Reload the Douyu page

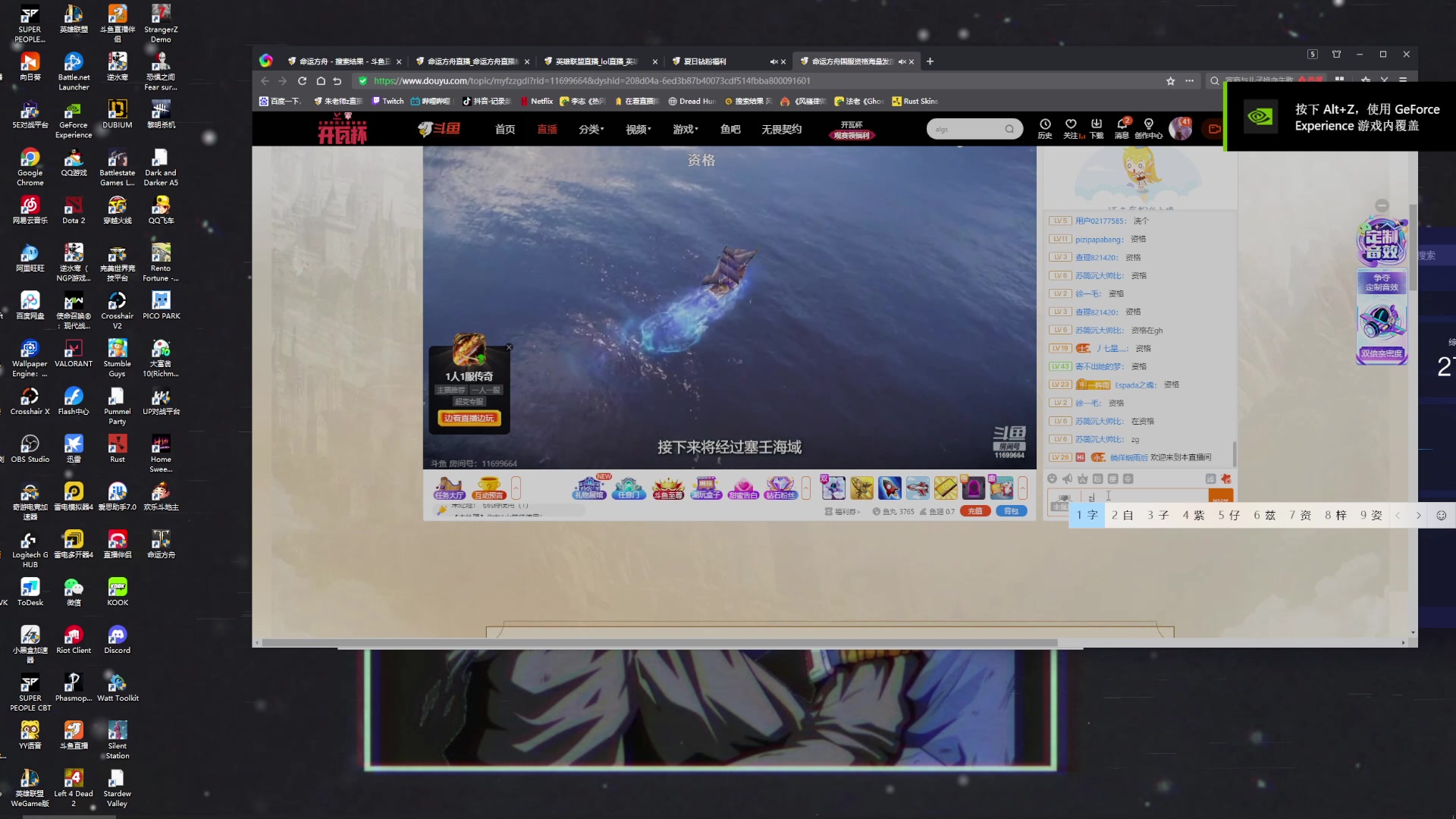click(x=302, y=81)
